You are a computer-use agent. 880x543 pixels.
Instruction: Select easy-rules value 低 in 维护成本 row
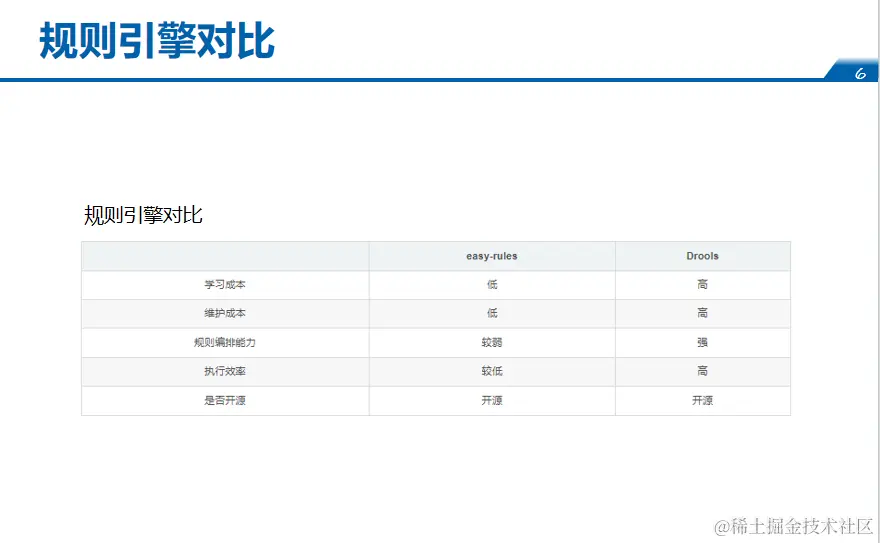tap(492, 314)
